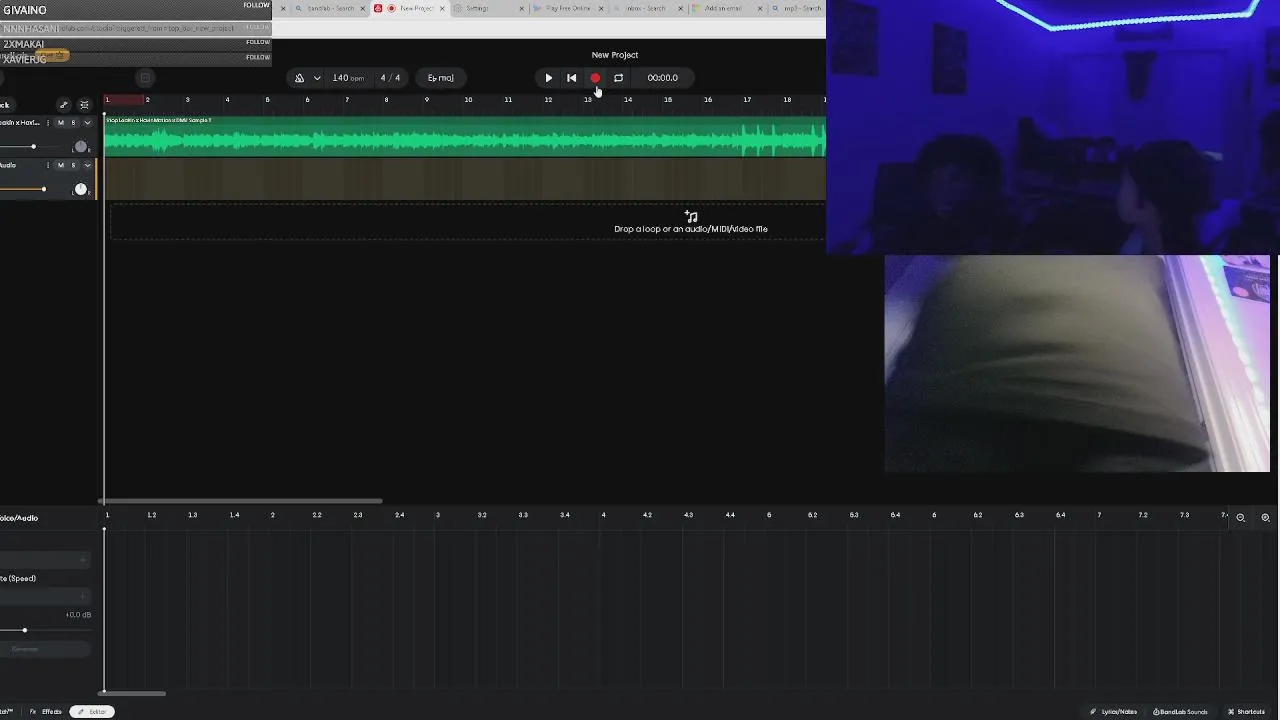
Task: Click the New Project title
Action: 614,55
